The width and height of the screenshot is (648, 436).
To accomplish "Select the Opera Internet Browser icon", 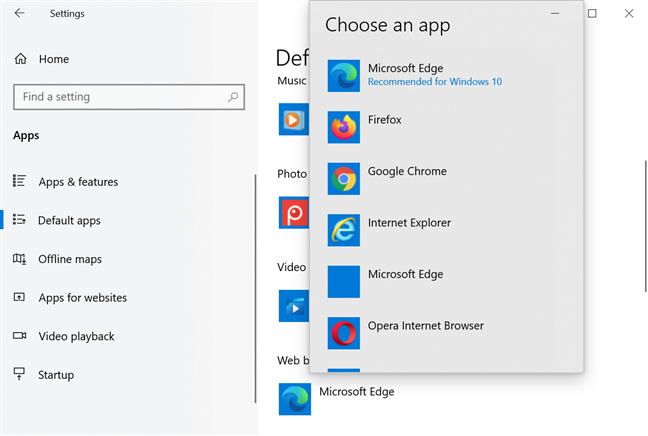I will click(x=344, y=333).
